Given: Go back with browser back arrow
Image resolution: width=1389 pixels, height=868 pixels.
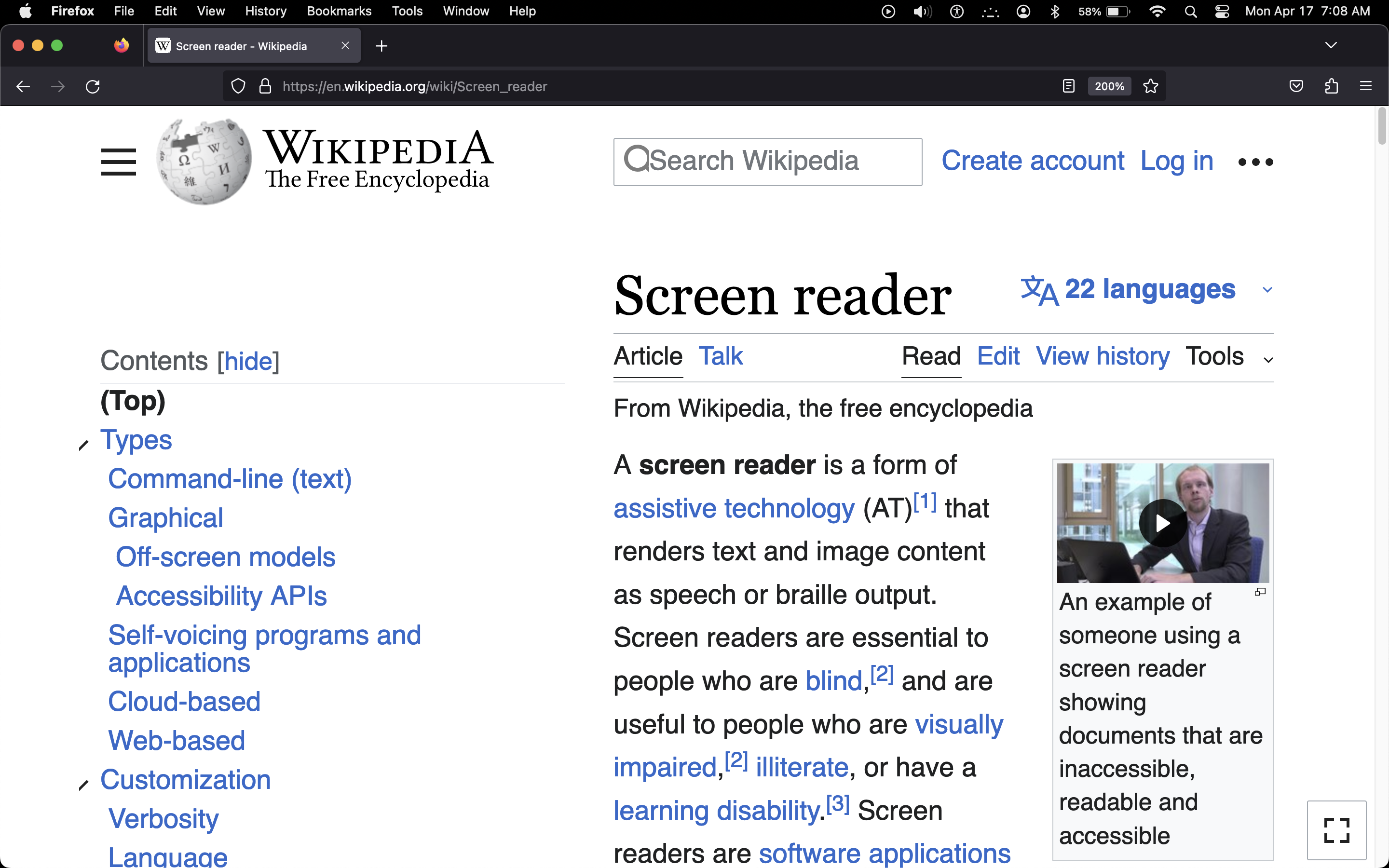Looking at the screenshot, I should [23, 87].
